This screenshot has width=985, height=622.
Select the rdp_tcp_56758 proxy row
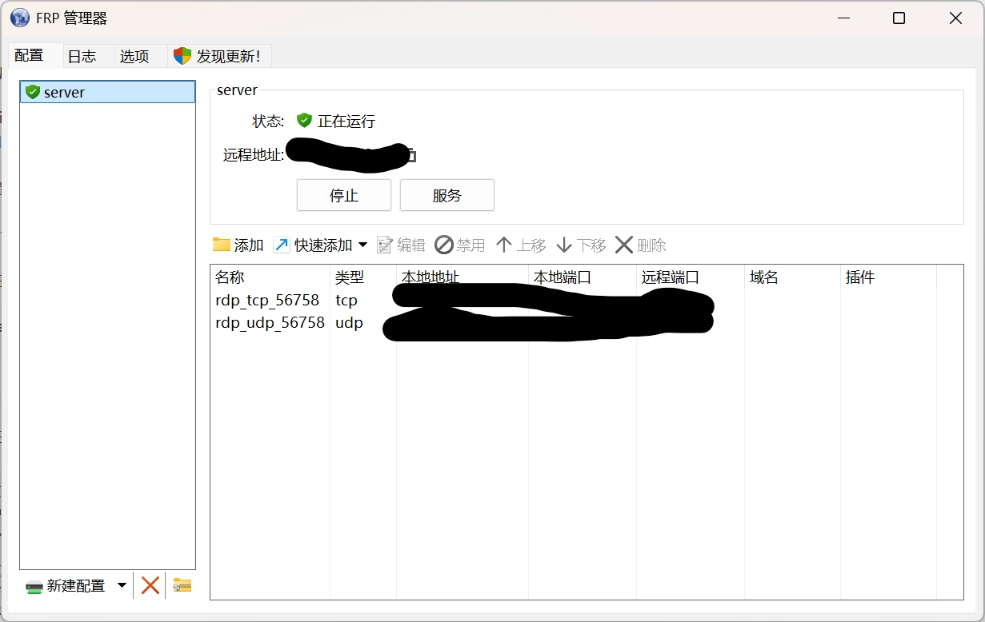click(267, 300)
